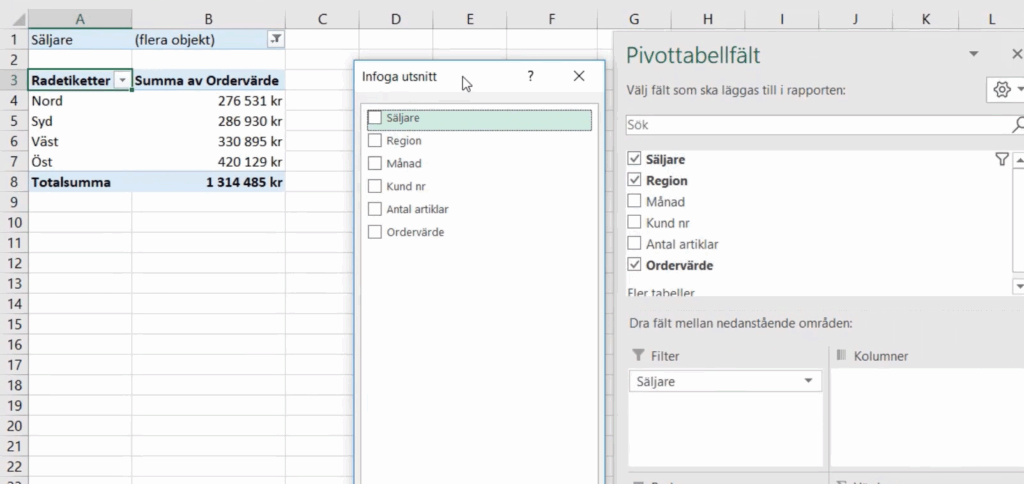Enable Ordervärde in the Infoga utsnitt dialog
Image resolution: width=1024 pixels, height=484 pixels.
pos(375,232)
